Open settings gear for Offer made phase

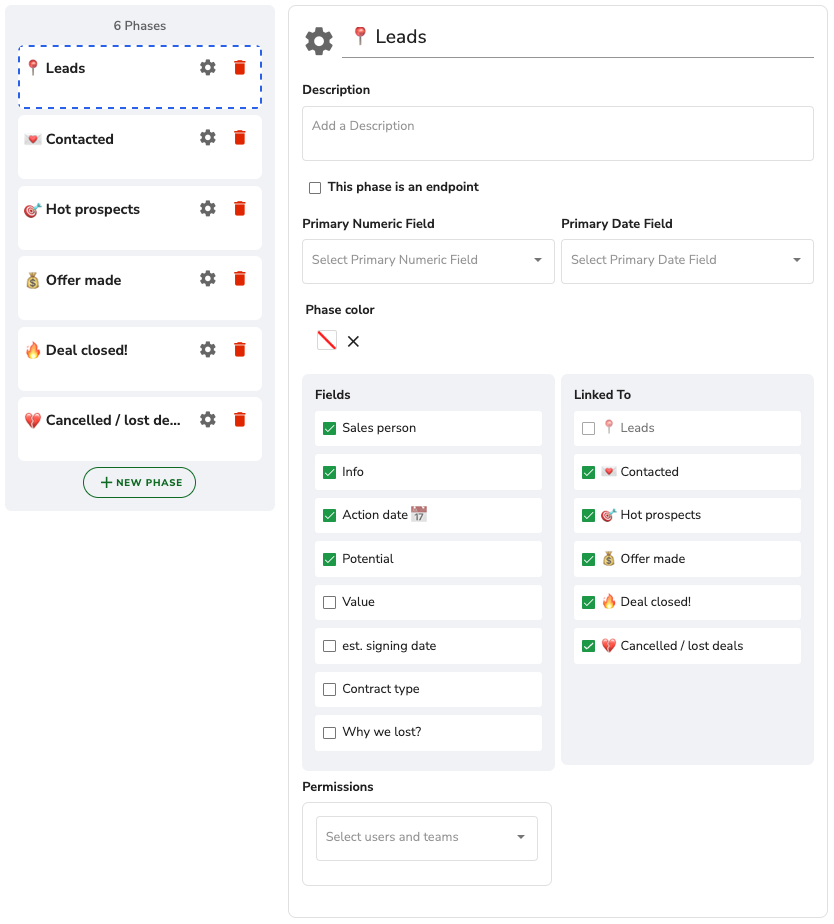click(x=207, y=279)
